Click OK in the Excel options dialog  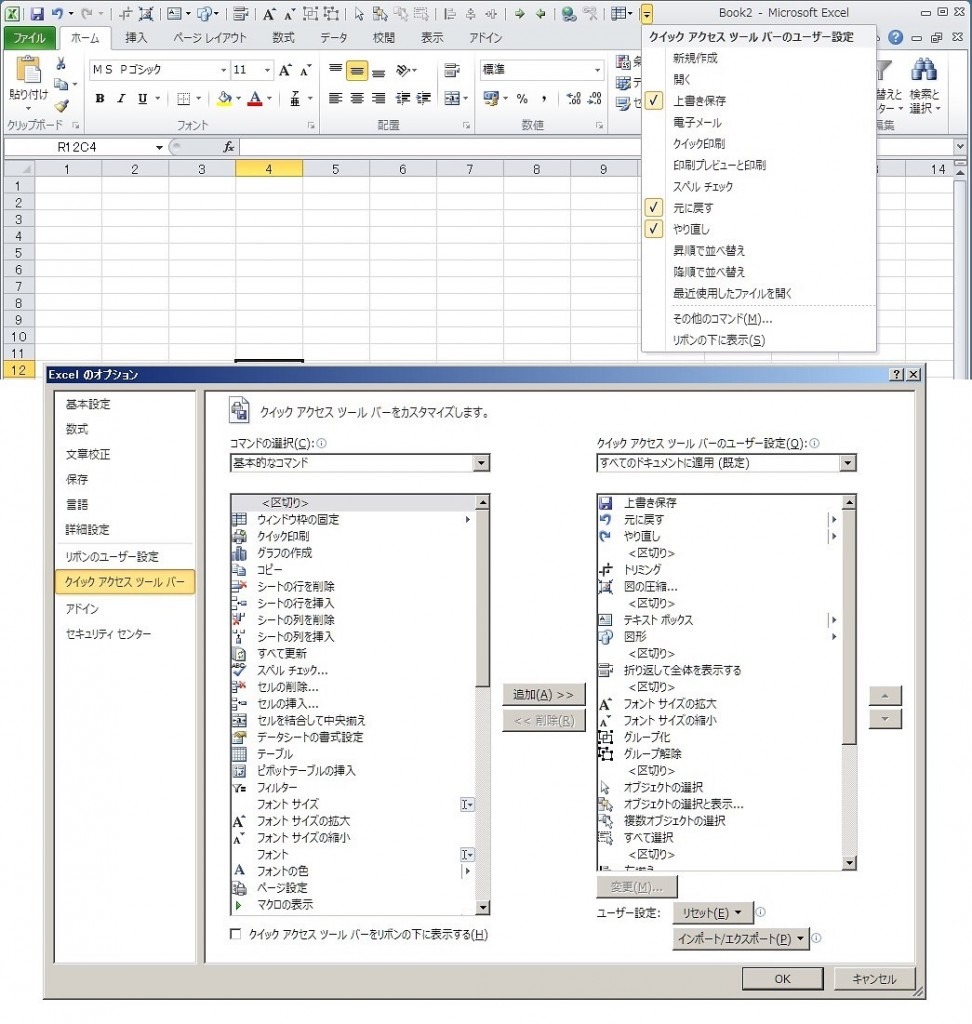pos(782,978)
